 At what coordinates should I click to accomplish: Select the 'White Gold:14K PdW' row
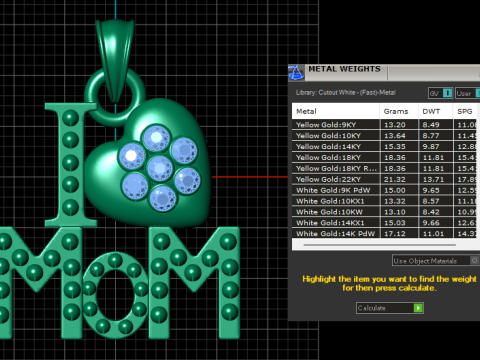pyautogui.click(x=385, y=233)
